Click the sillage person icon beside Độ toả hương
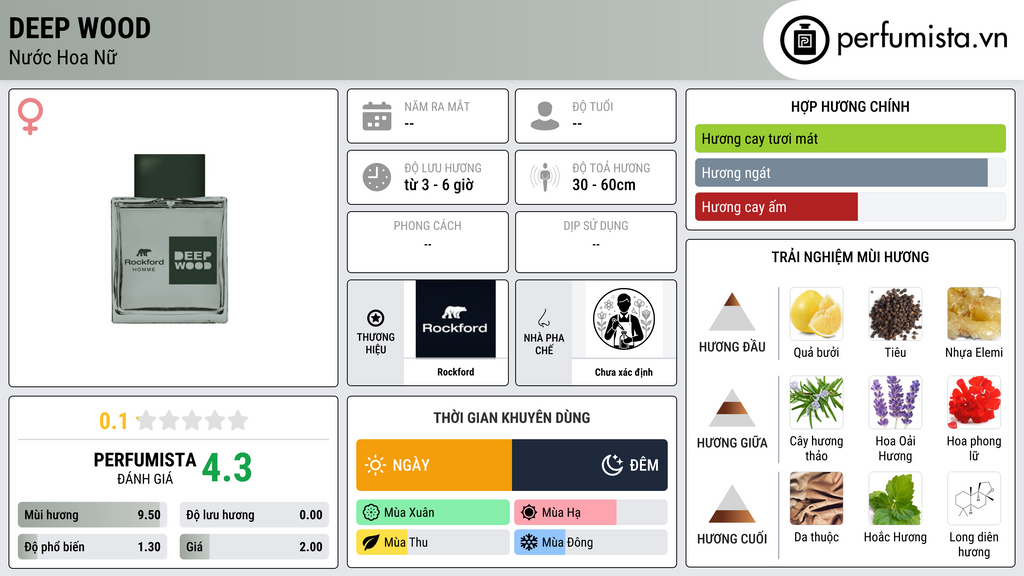Screen dimensions: 1024x576 pos(545,177)
